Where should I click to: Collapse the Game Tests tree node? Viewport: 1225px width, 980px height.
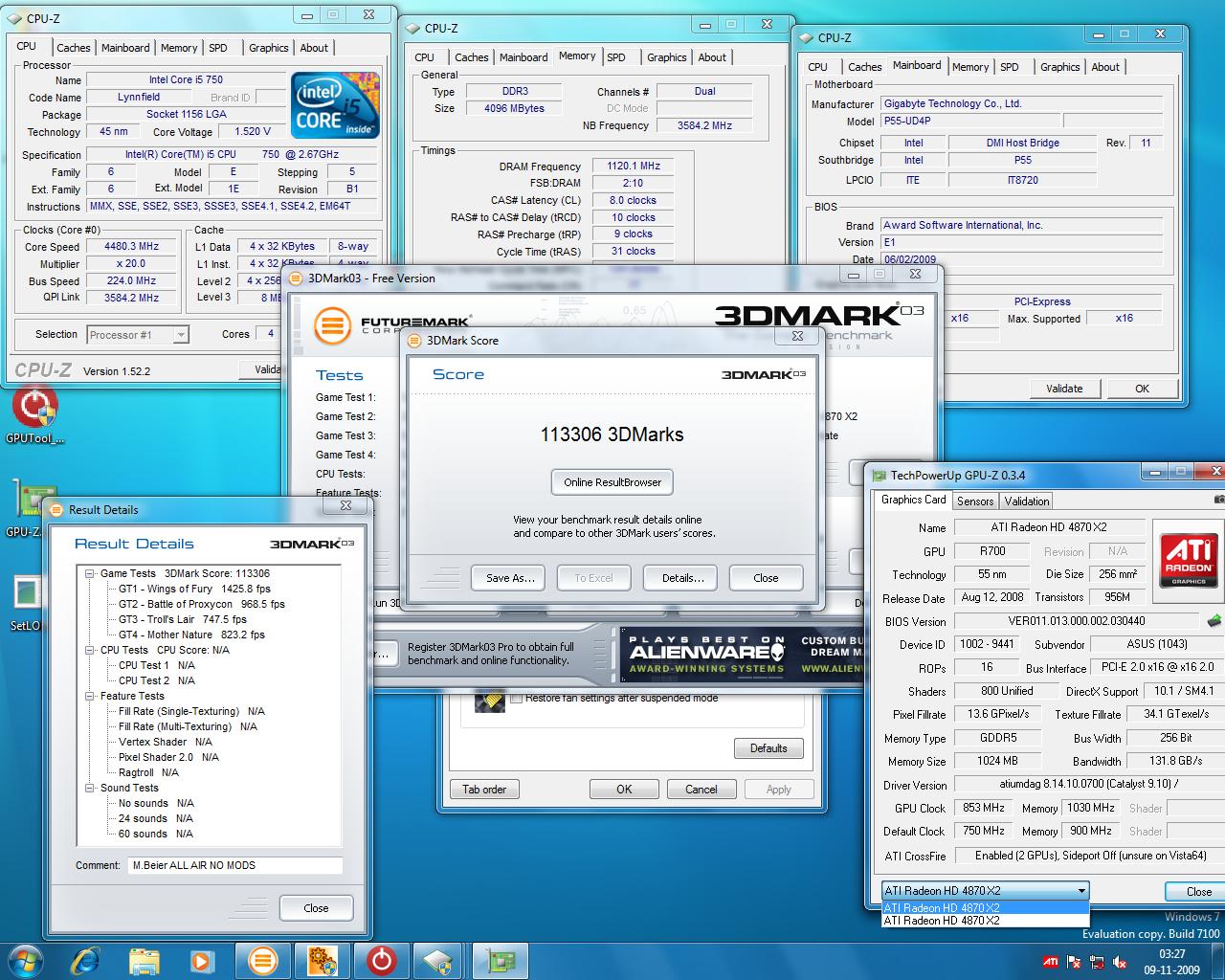(90, 573)
